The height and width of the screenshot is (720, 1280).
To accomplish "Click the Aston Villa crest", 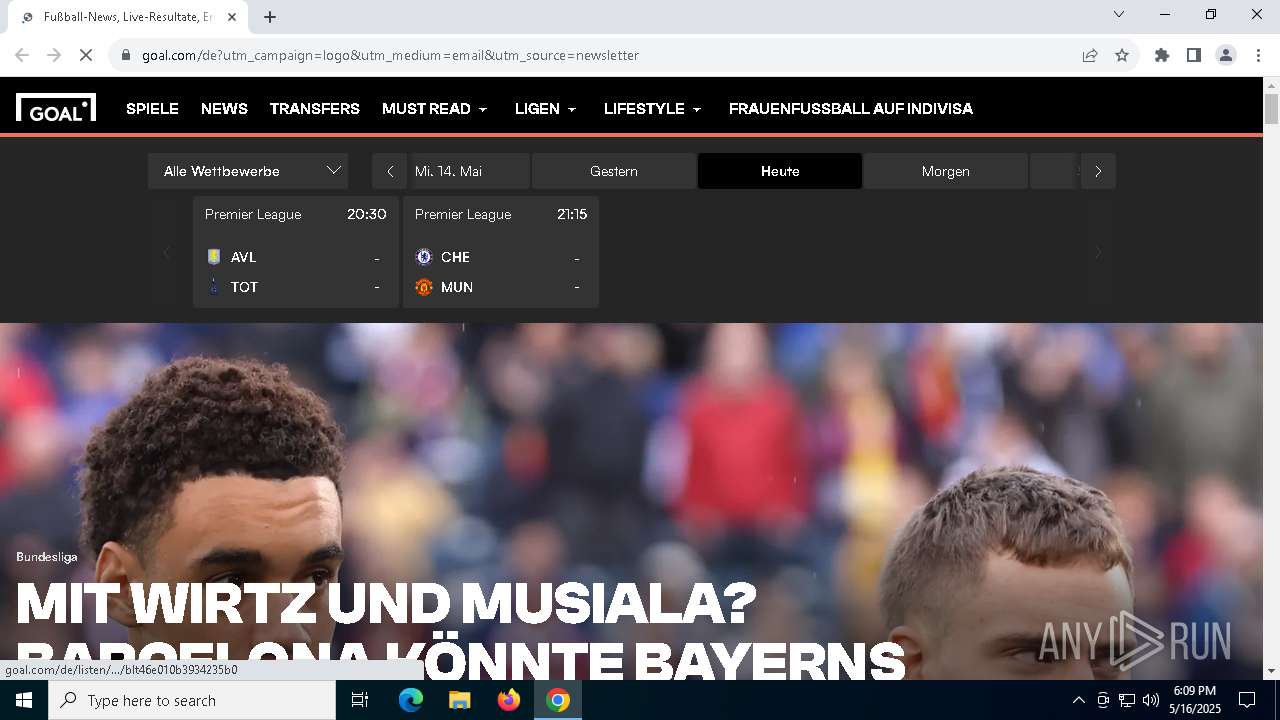I will (x=213, y=257).
